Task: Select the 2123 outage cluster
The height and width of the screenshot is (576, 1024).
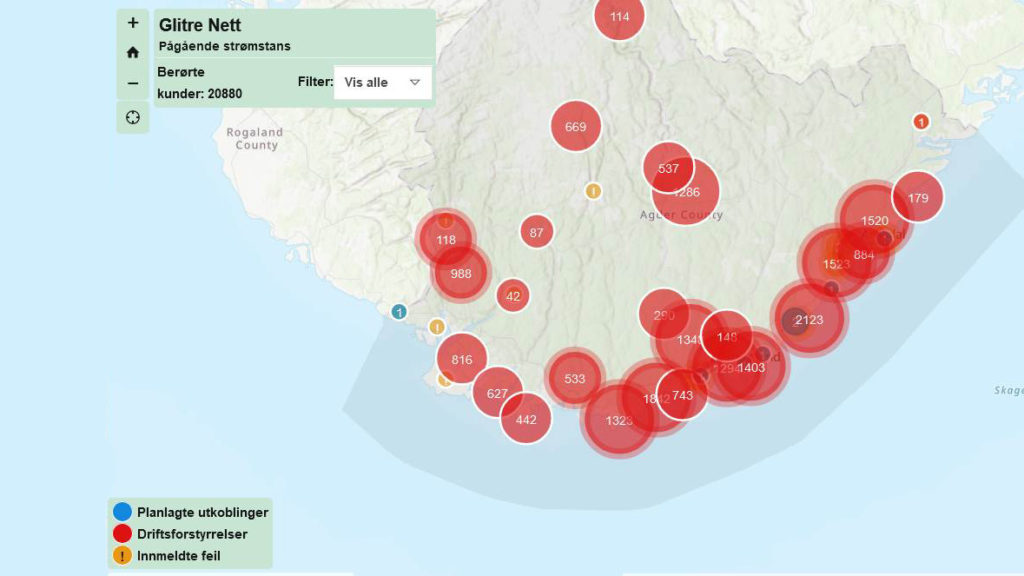Action: tap(807, 320)
